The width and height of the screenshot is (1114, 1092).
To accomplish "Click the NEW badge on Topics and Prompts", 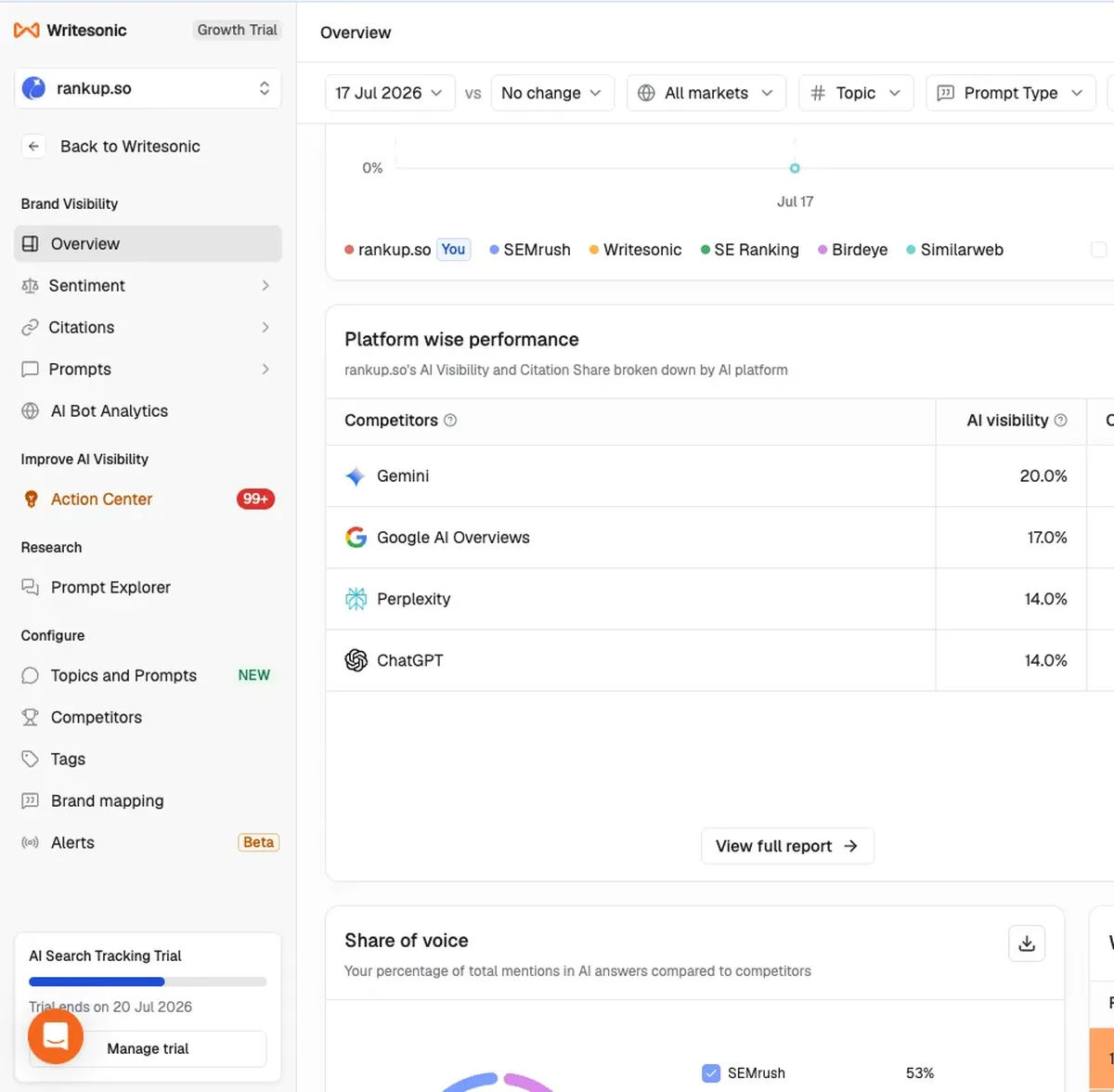I will [x=253, y=676].
